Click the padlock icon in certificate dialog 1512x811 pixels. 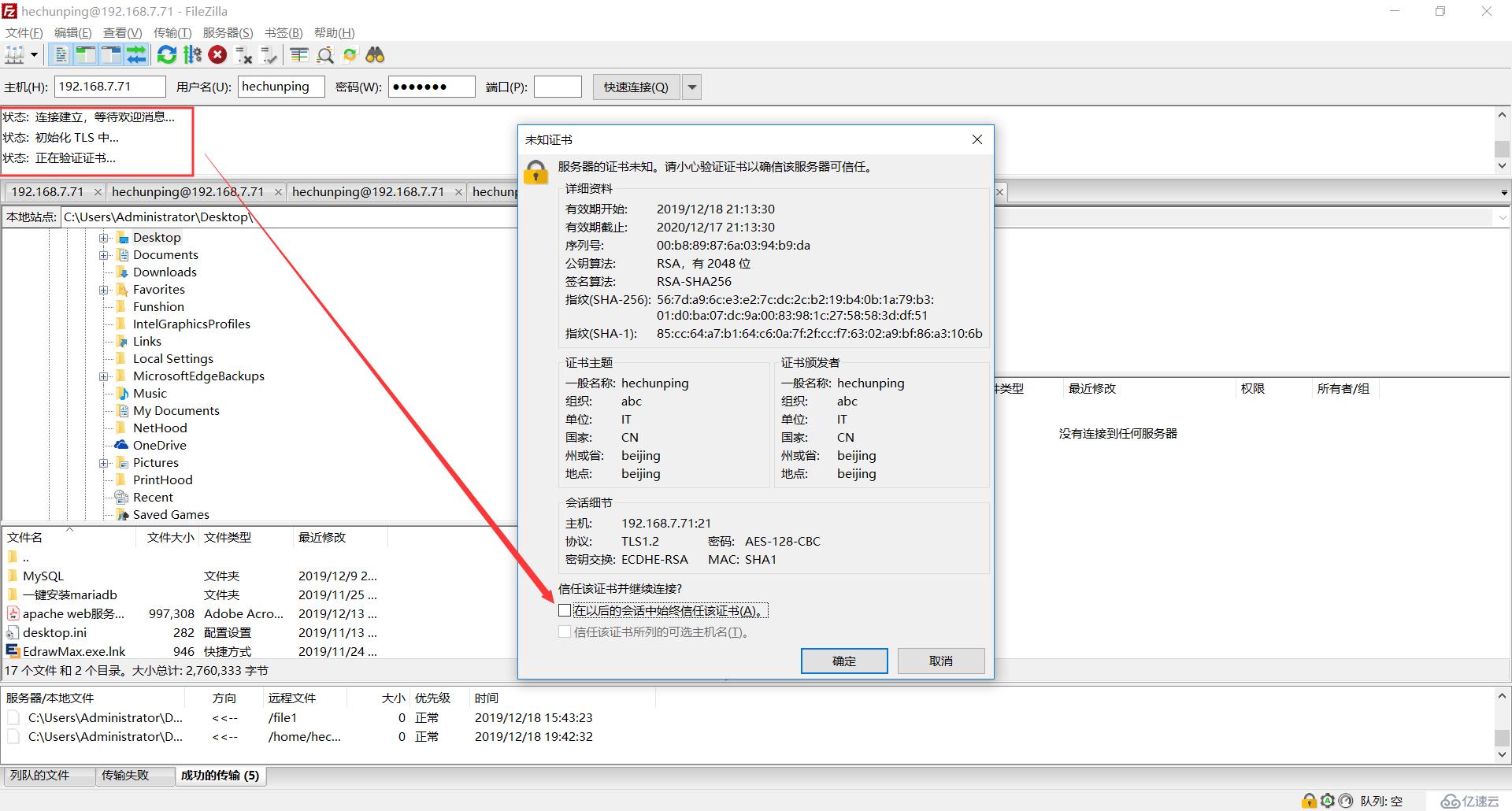point(536,172)
